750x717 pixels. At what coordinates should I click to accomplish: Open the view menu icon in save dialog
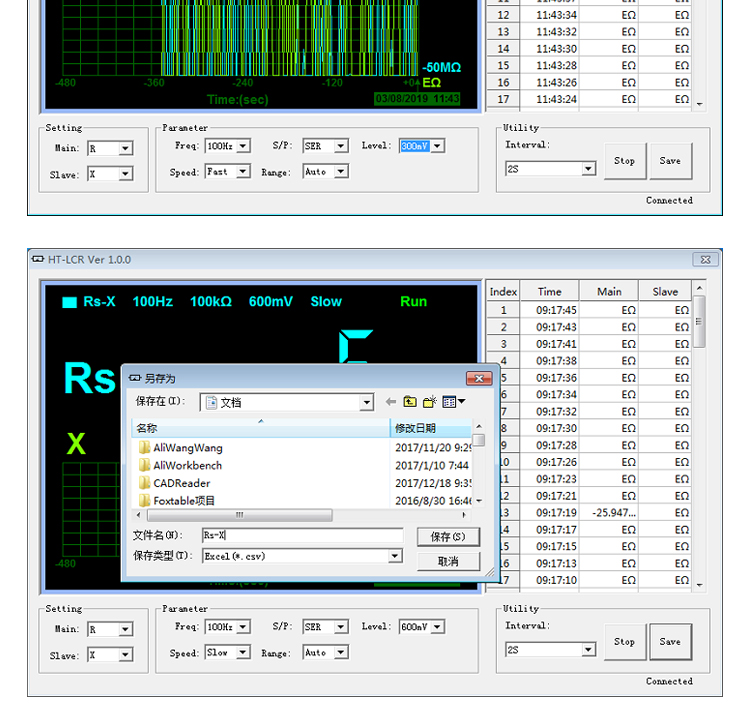point(453,402)
